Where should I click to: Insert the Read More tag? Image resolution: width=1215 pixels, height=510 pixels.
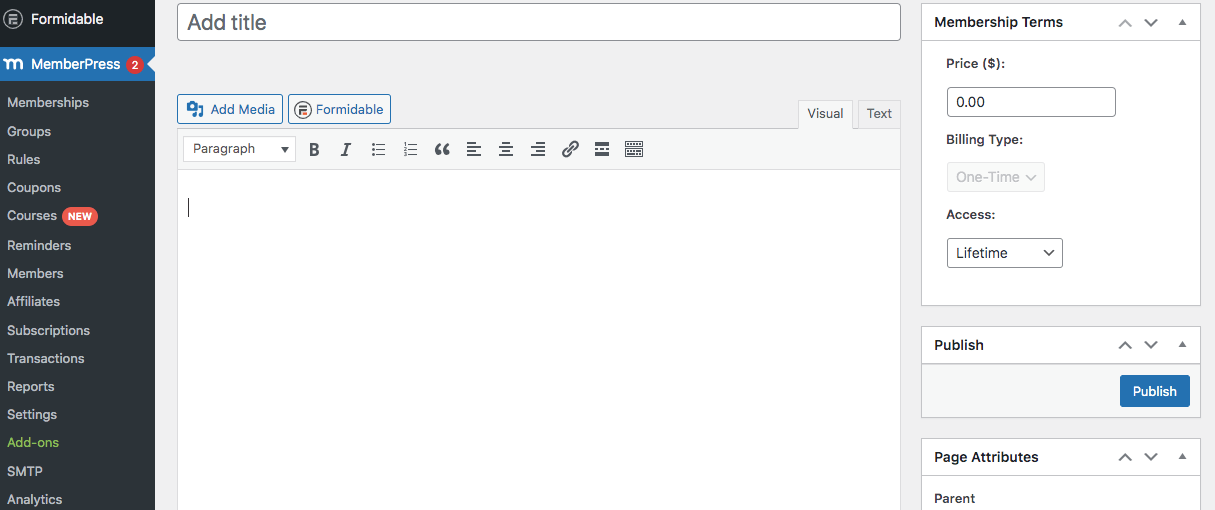[602, 149]
